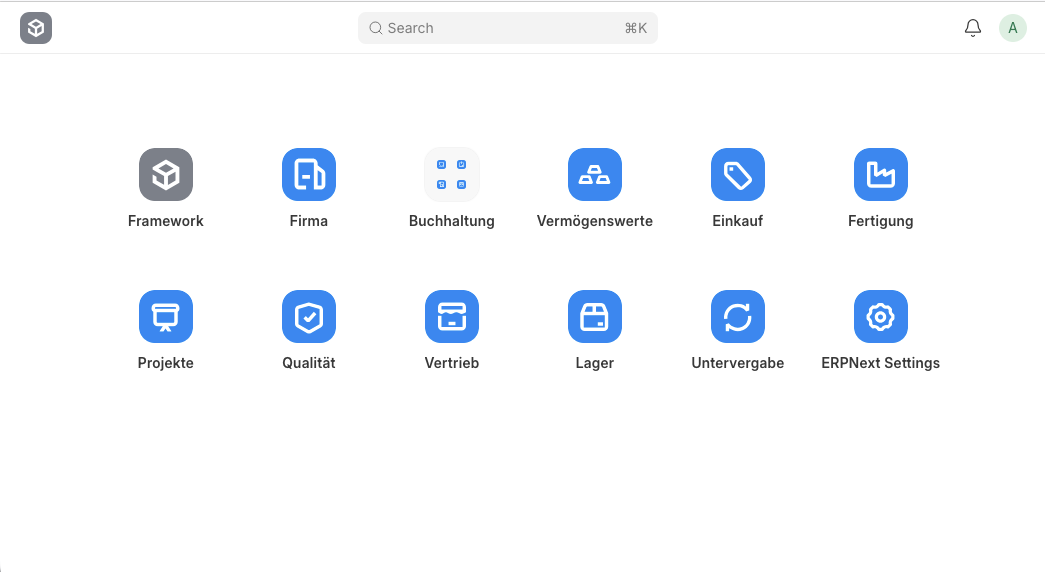
Task: Launch the Lager warehouse box icon
Action: pyautogui.click(x=594, y=317)
